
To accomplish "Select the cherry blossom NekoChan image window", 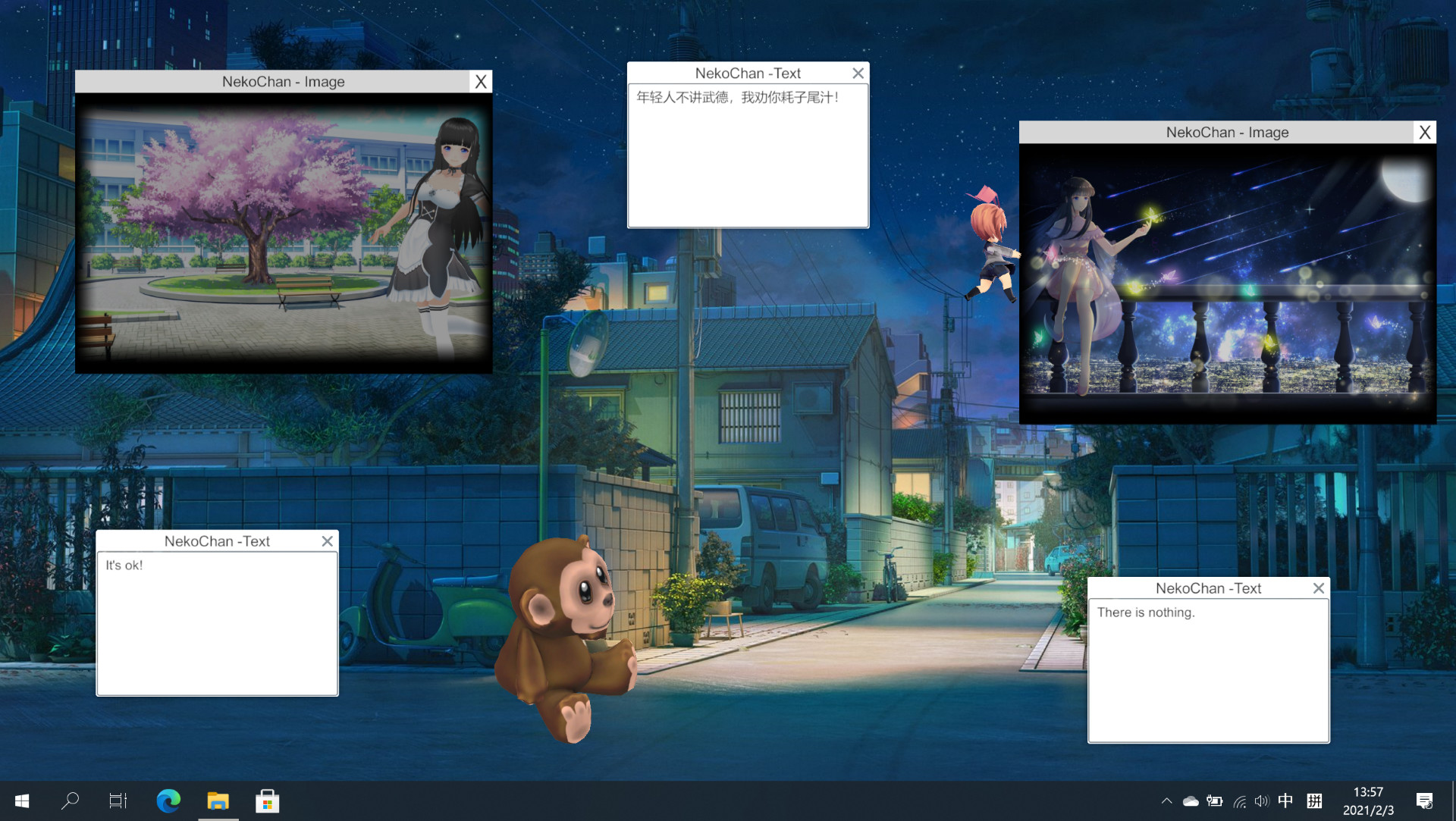I will (x=283, y=81).
